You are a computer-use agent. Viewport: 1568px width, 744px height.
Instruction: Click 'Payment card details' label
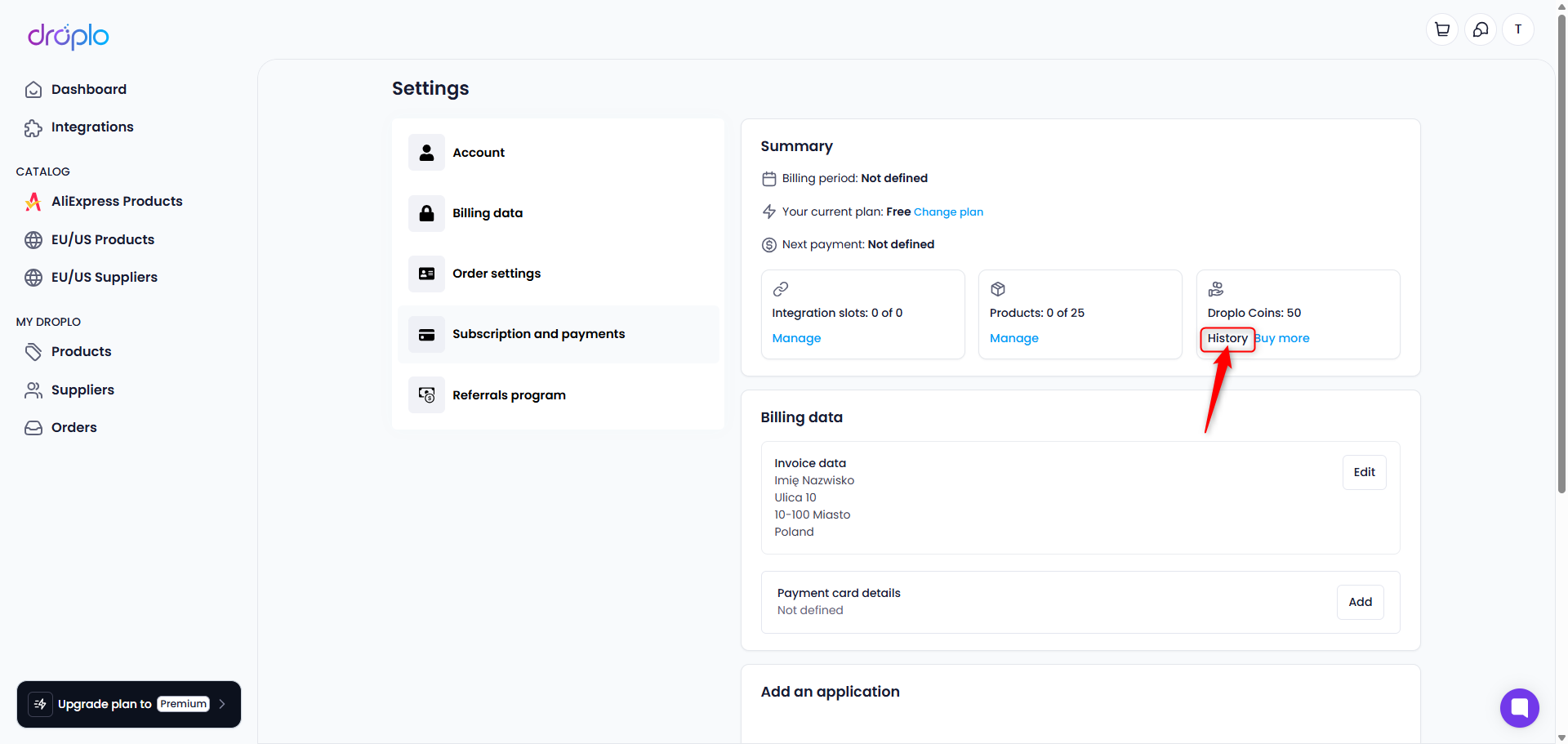(839, 594)
